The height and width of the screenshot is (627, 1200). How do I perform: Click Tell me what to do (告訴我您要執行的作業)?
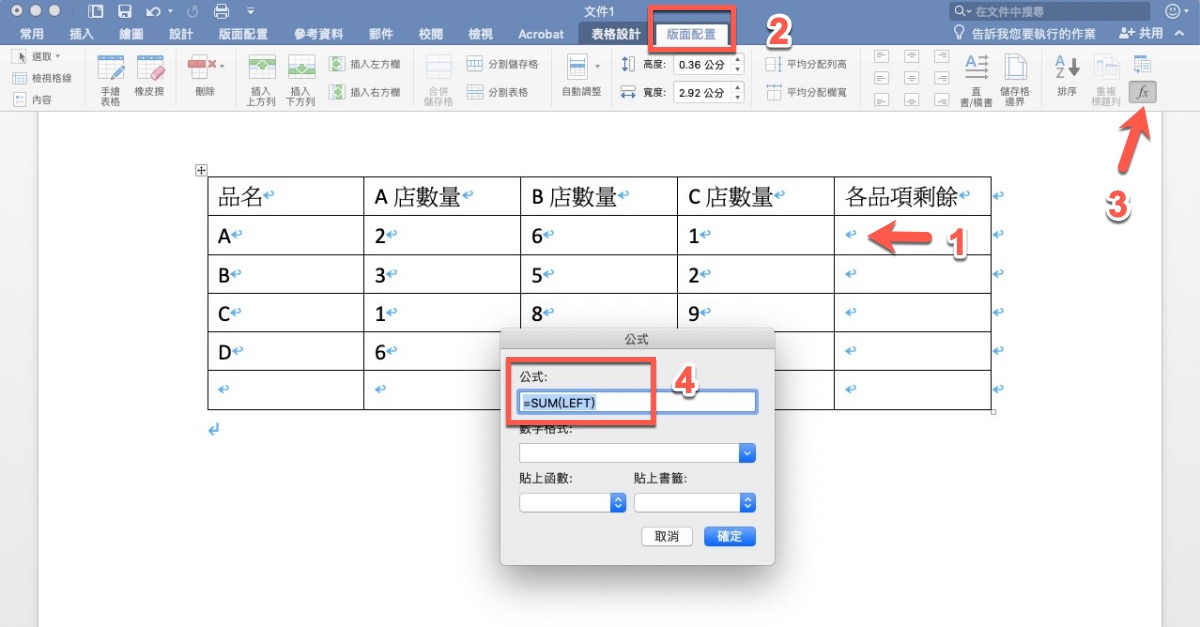point(1026,33)
